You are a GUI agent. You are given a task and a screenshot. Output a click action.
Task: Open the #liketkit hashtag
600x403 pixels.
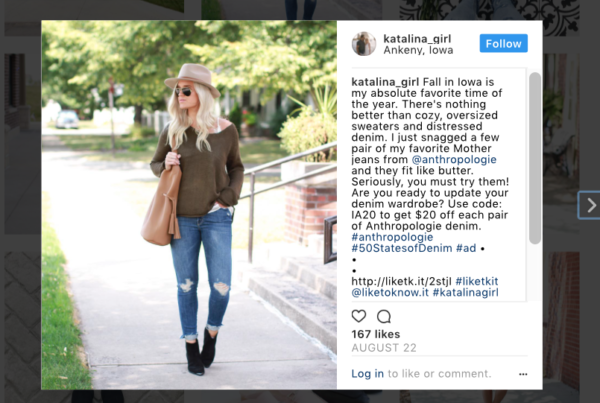[477, 281]
